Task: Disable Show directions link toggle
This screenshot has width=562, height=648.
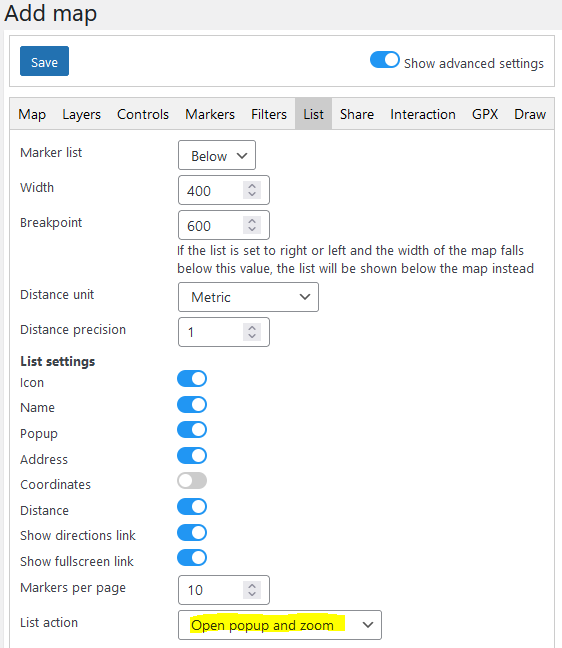Action: point(192,533)
